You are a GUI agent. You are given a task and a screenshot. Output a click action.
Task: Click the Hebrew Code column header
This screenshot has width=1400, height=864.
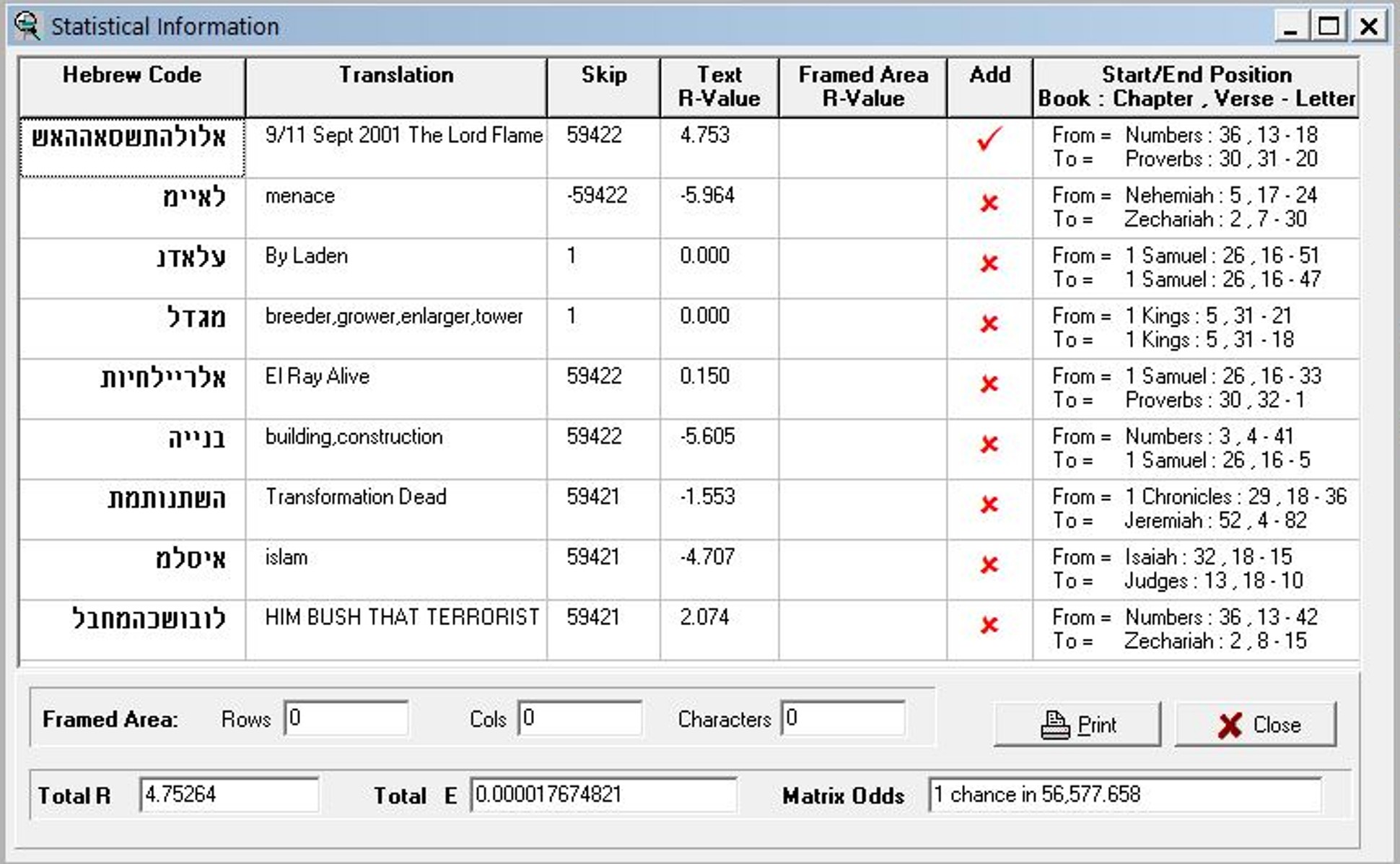tap(132, 87)
